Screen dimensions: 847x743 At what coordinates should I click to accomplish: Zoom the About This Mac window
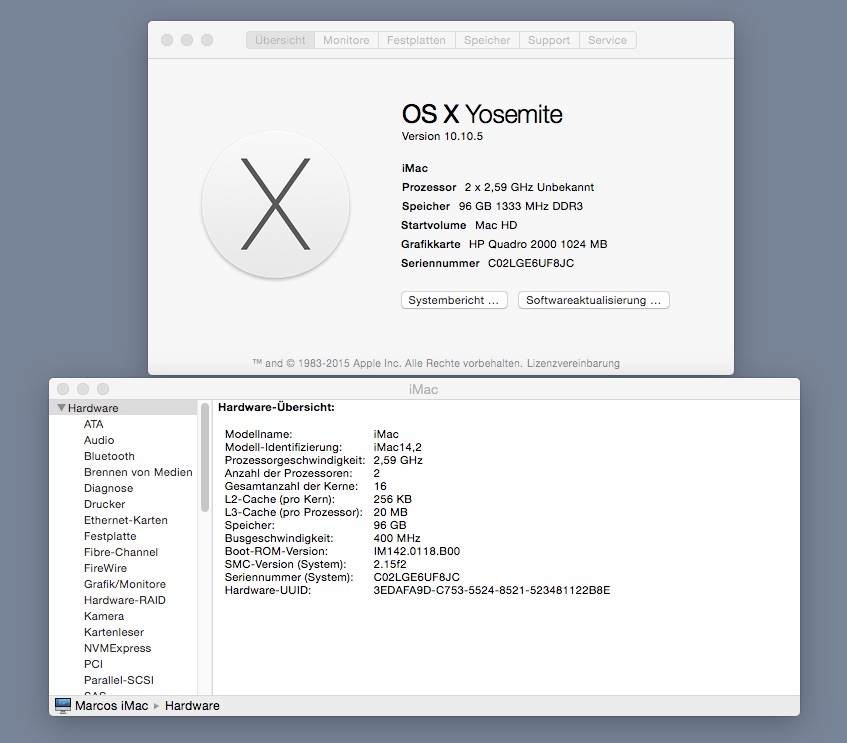pos(207,40)
